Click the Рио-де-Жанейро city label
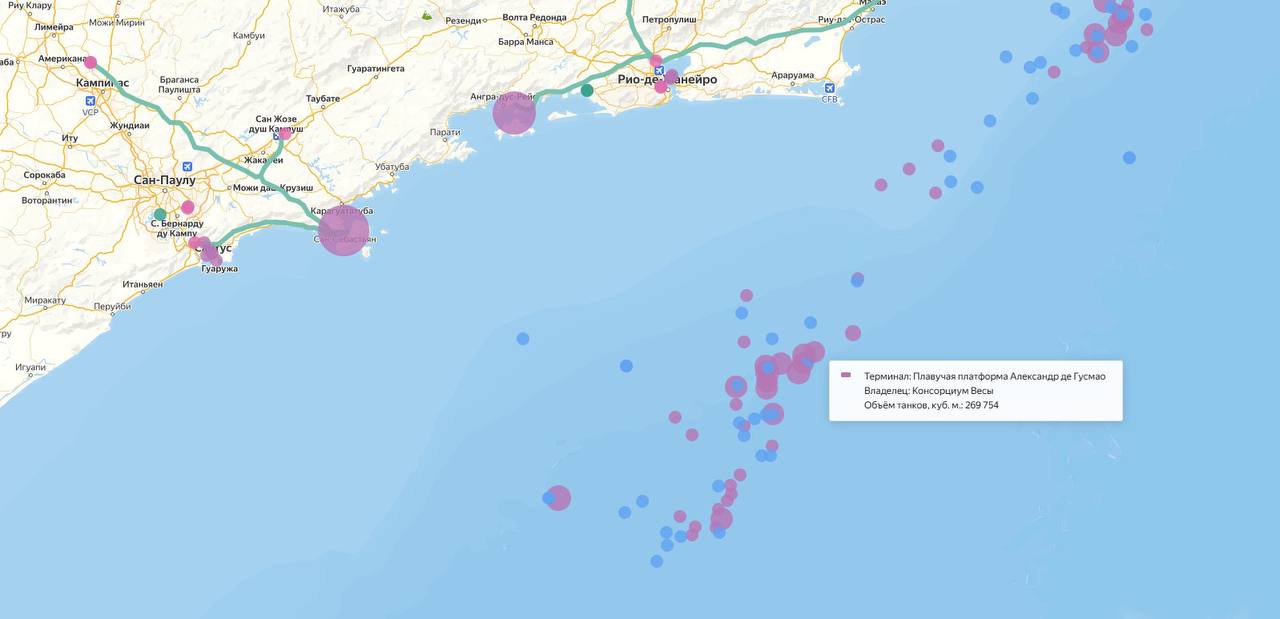1280x619 pixels. click(x=667, y=80)
